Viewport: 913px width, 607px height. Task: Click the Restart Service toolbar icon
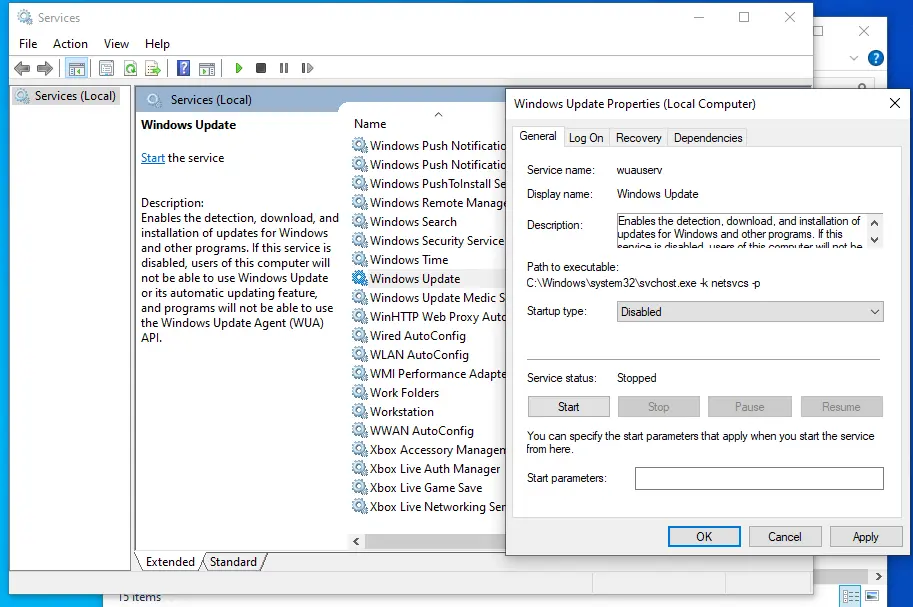tap(306, 68)
